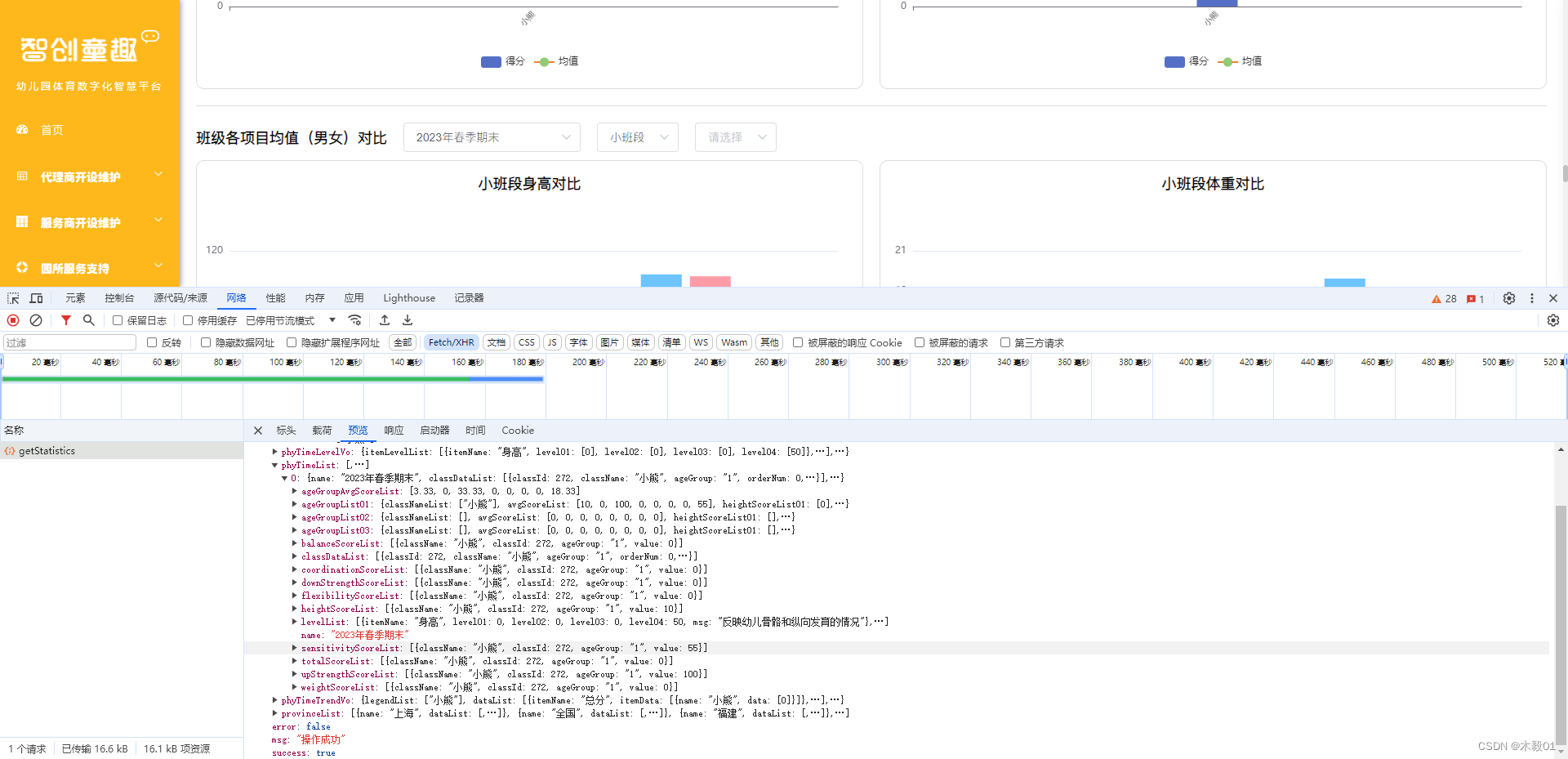Toggle device toolbar icon in DevTools
Screen dimensions: 1568x759
coord(36,298)
